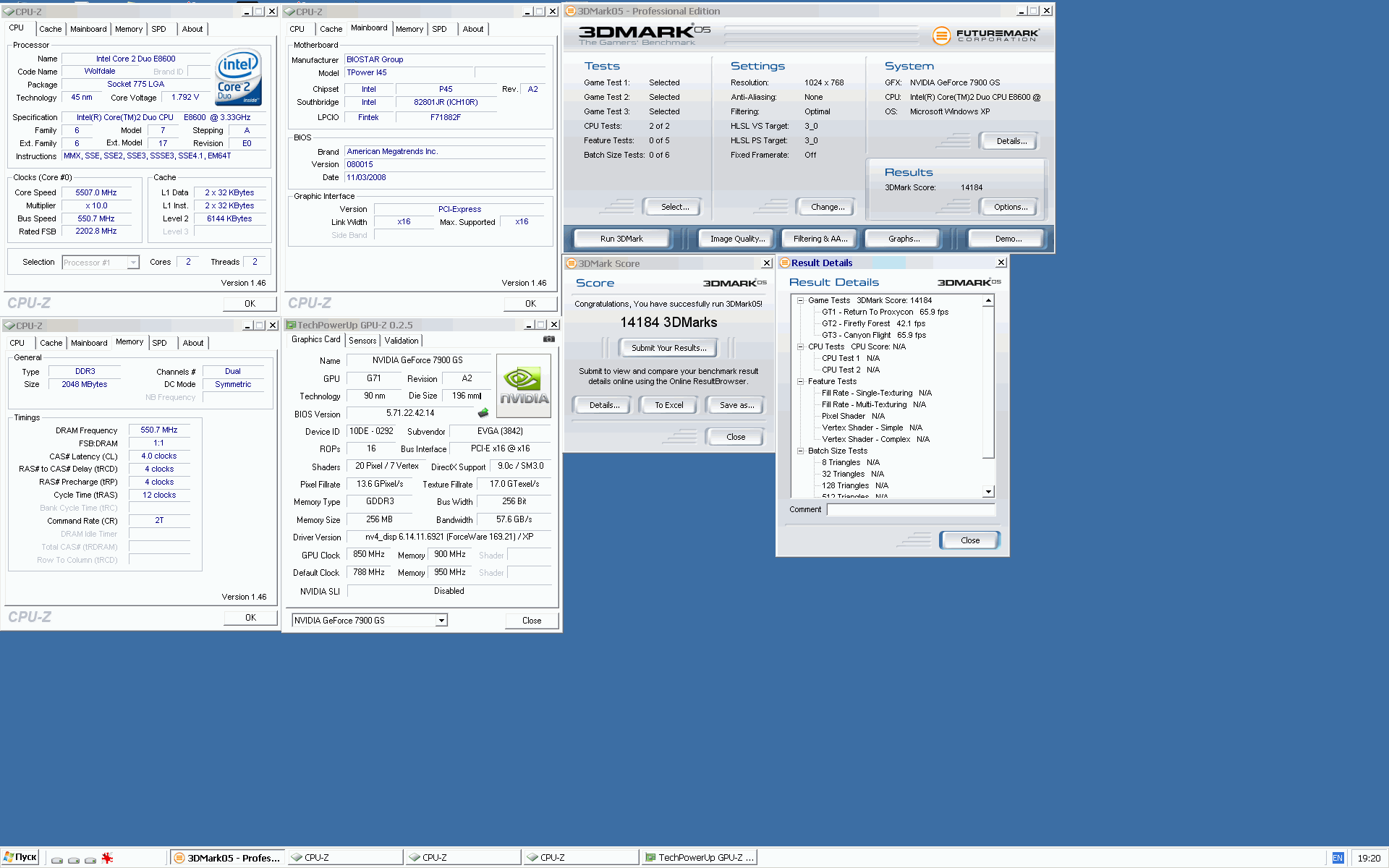Open SPD tab in top-left CPU-Z window
This screenshot has width=1389, height=868.
tap(158, 29)
